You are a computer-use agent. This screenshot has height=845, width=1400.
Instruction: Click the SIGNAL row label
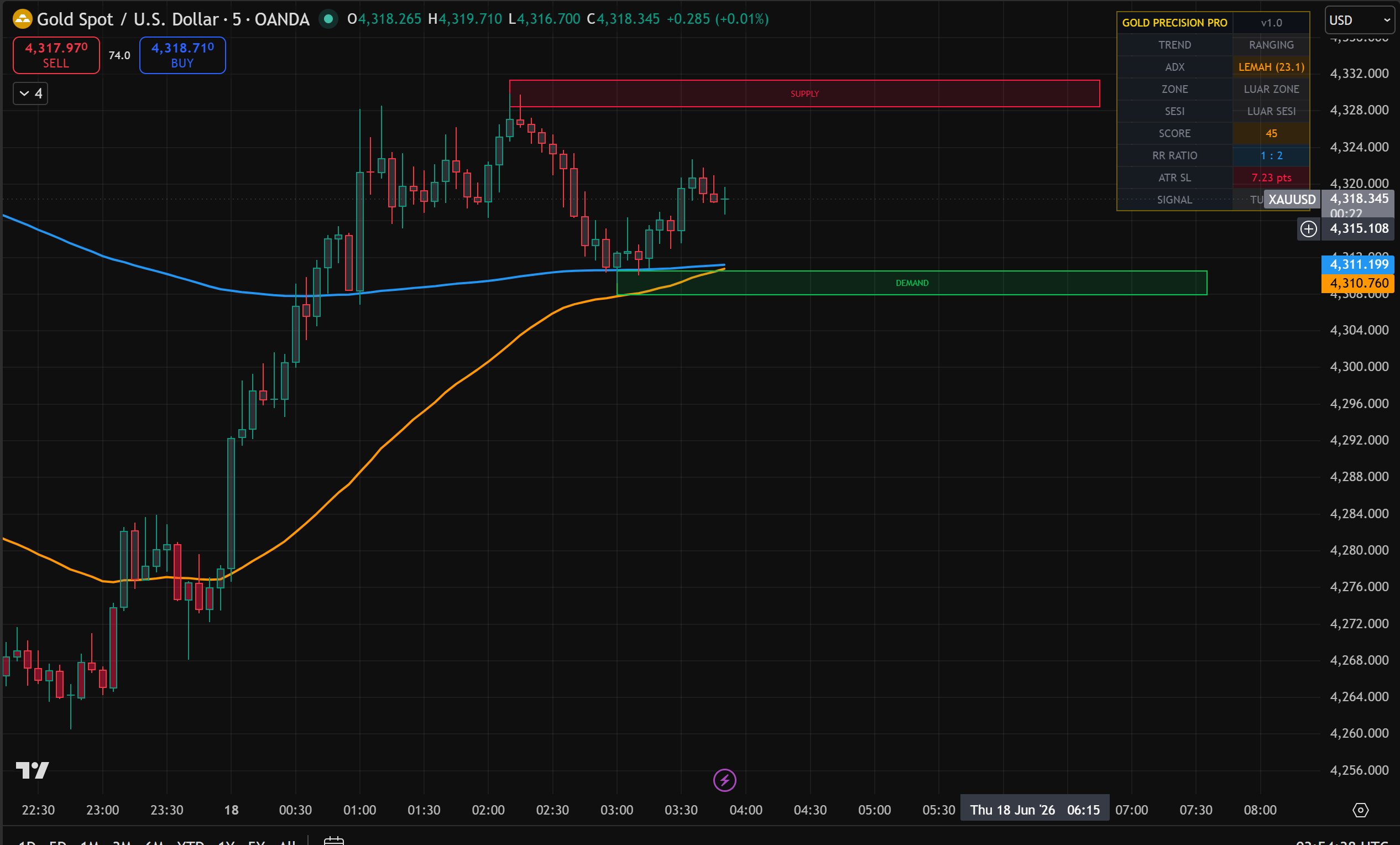(1174, 200)
